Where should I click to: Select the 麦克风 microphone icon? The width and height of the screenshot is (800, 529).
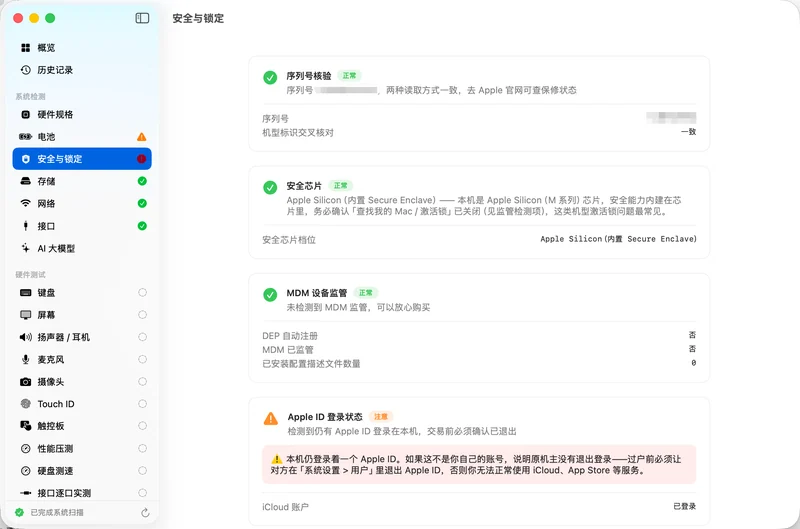click(x=26, y=359)
